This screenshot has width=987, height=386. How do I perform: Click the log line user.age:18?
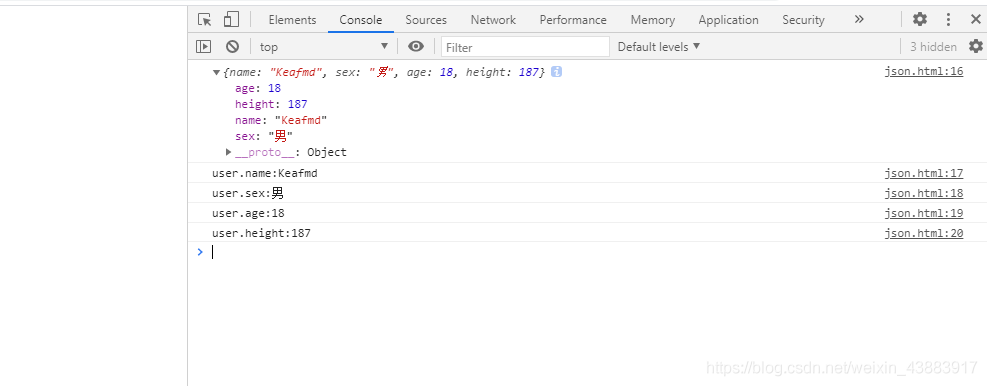tap(248, 213)
